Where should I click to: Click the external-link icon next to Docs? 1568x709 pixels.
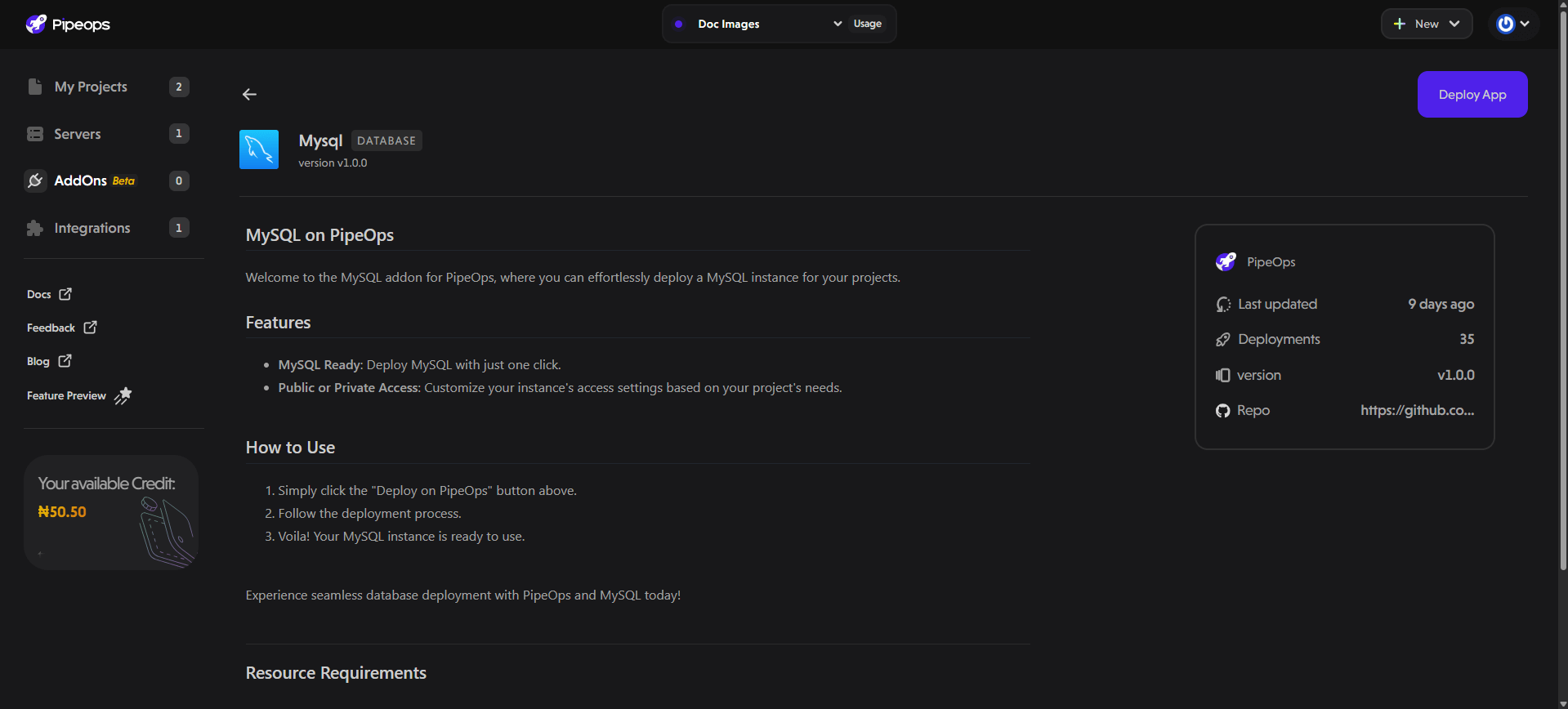pos(65,294)
